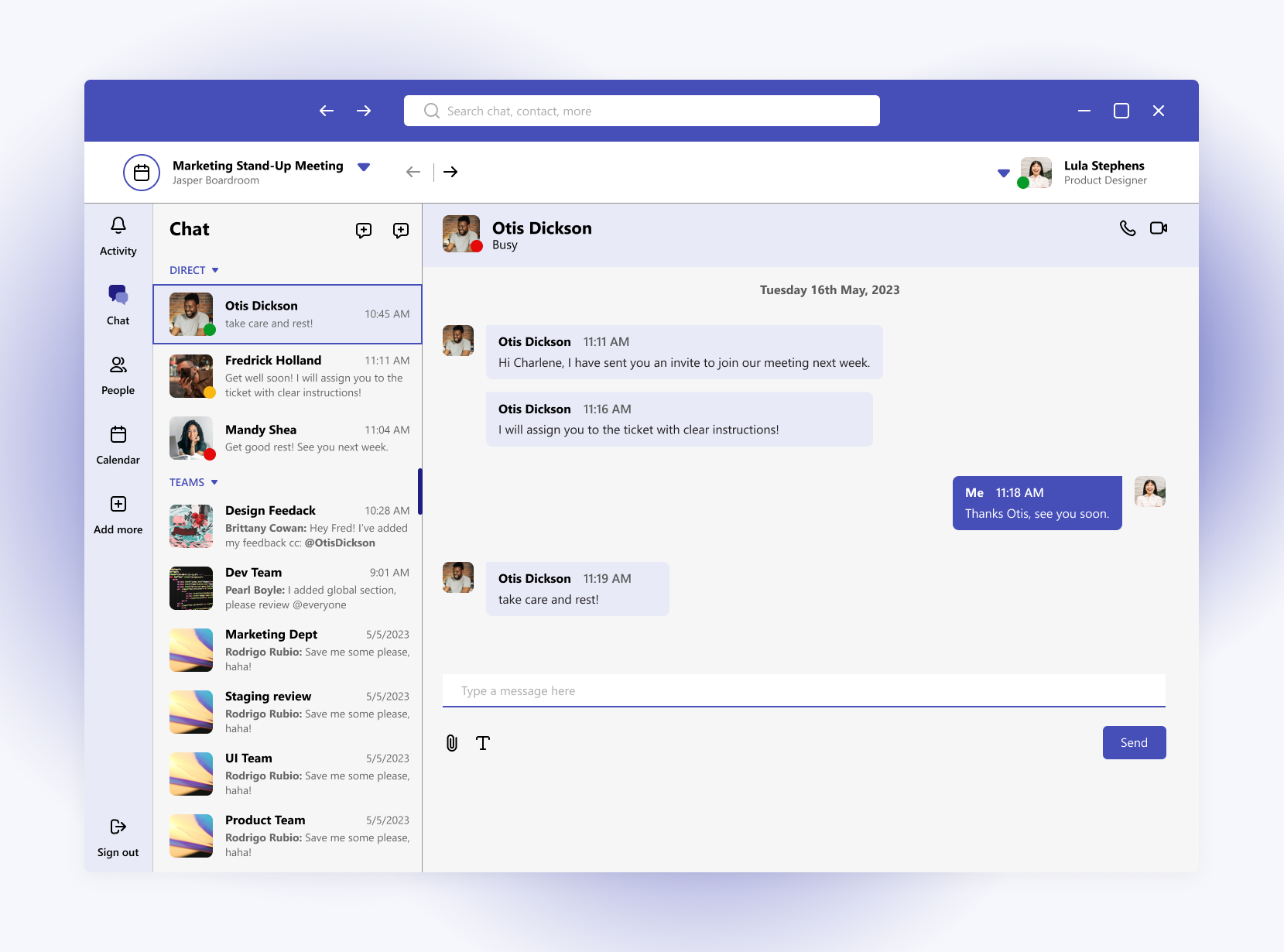
Task: Start a new chat from the Chat header
Action: [x=363, y=230]
